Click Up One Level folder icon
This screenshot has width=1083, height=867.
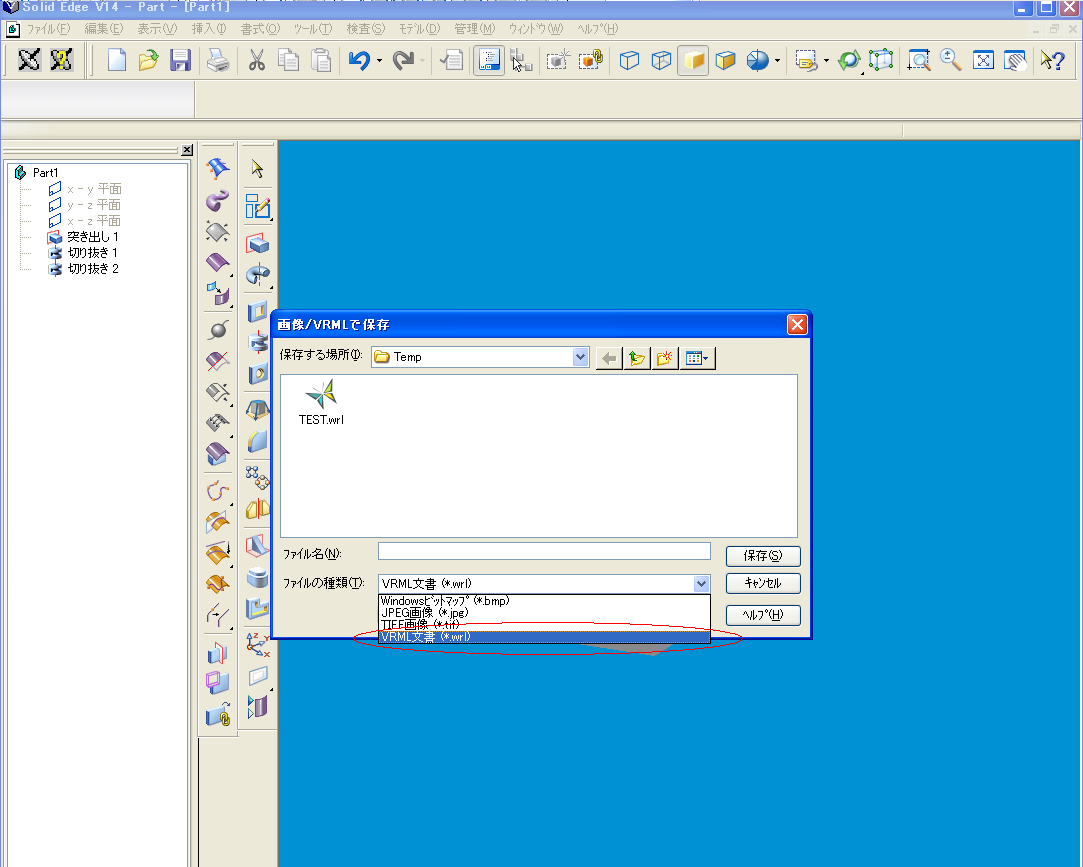(x=637, y=358)
